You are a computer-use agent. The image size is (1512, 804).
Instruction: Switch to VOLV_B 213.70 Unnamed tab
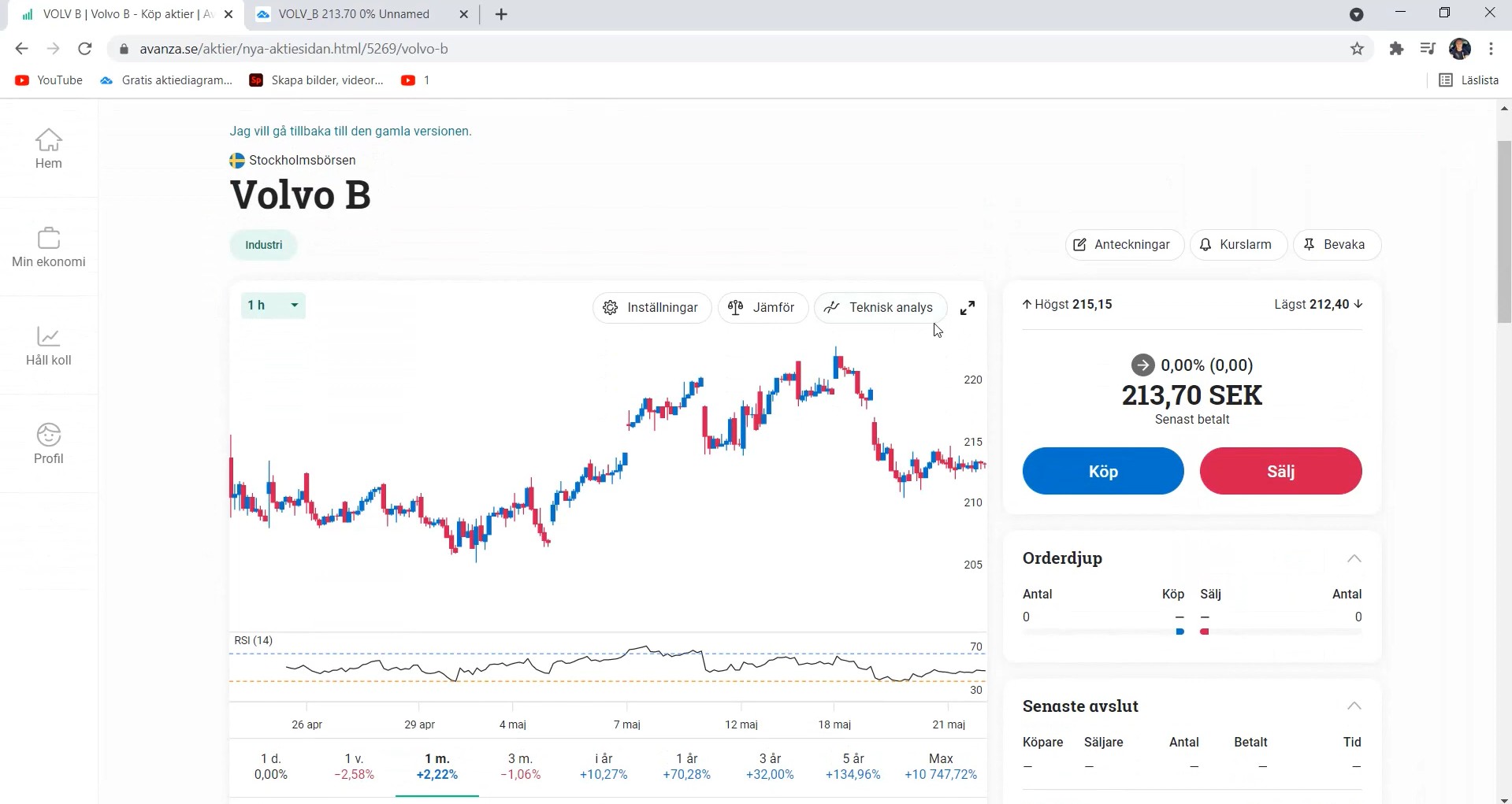tap(355, 14)
